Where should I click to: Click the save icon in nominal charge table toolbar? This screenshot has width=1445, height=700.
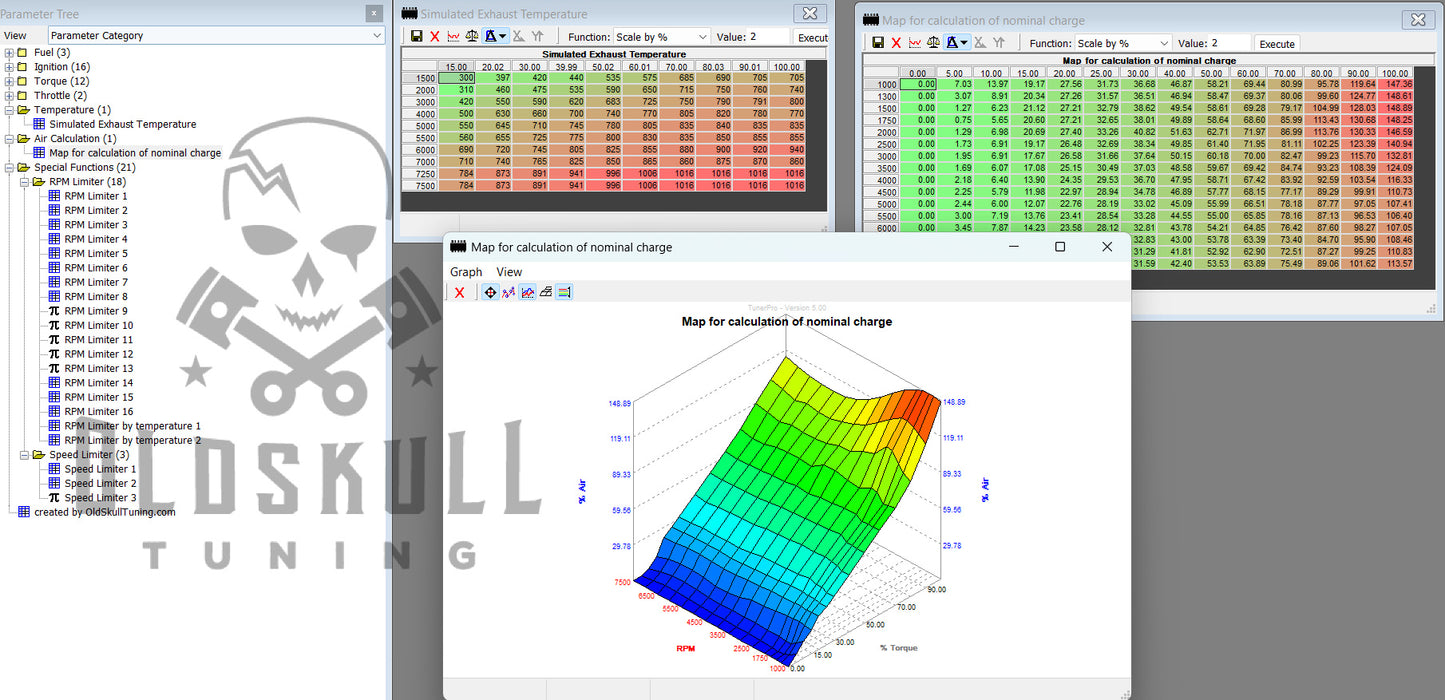pyautogui.click(x=877, y=43)
